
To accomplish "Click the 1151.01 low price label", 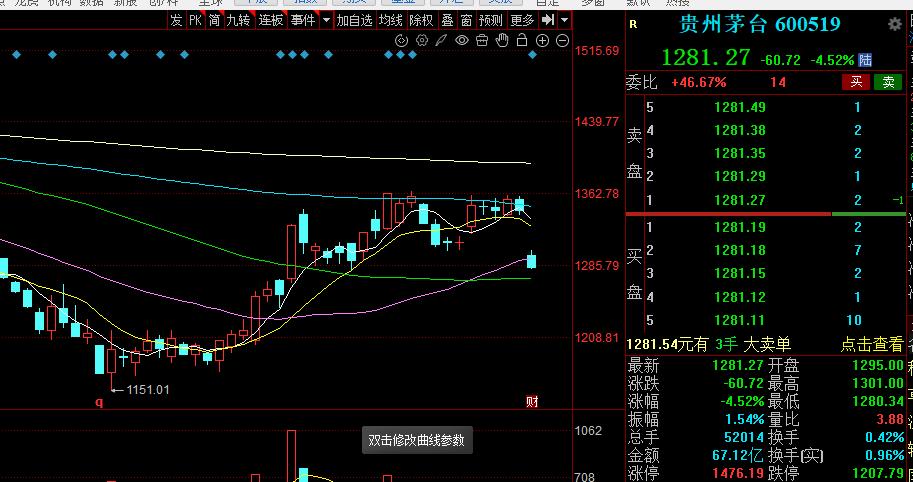I will 148,389.
